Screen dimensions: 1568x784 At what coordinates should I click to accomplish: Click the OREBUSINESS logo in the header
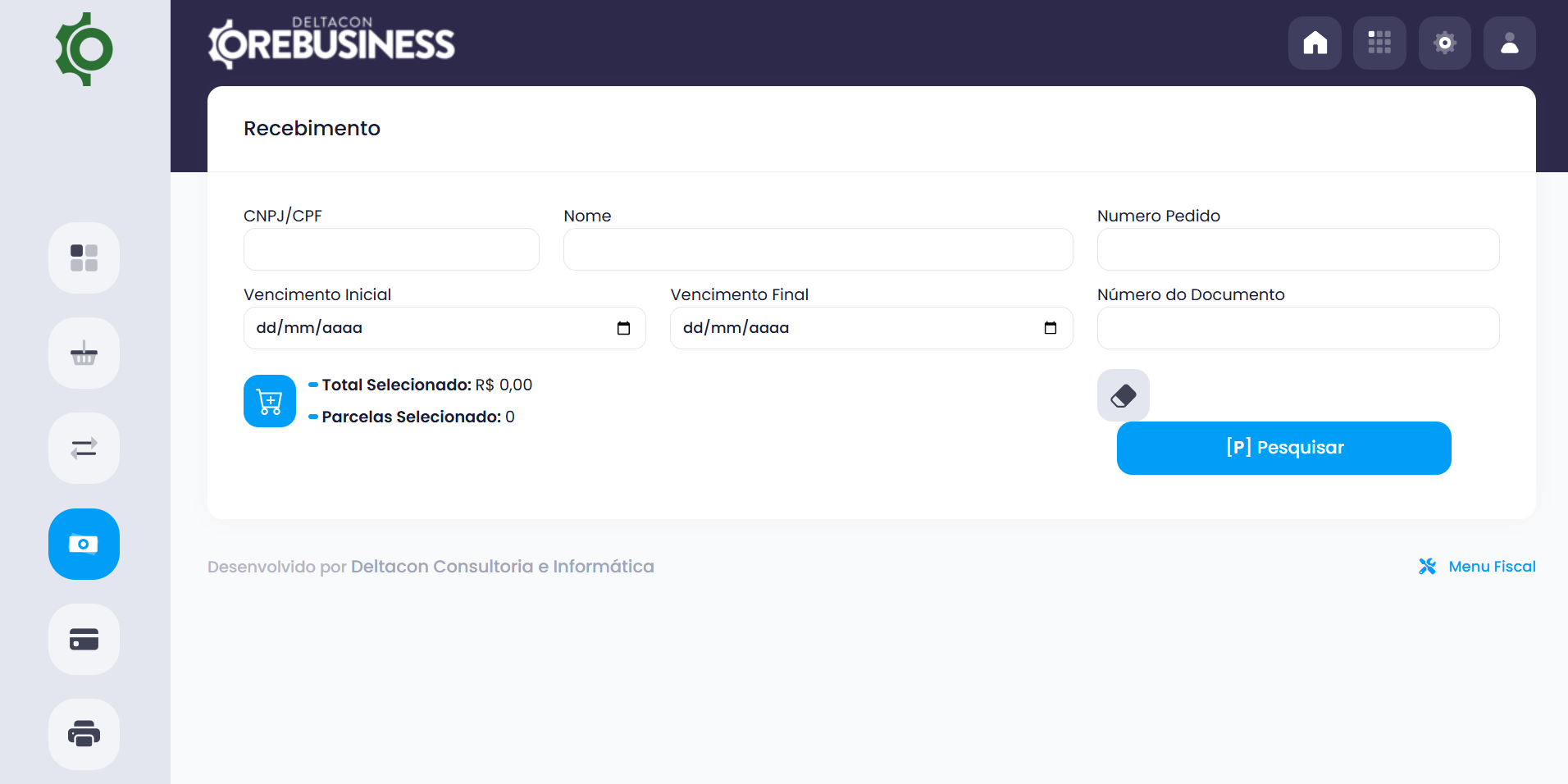click(331, 41)
